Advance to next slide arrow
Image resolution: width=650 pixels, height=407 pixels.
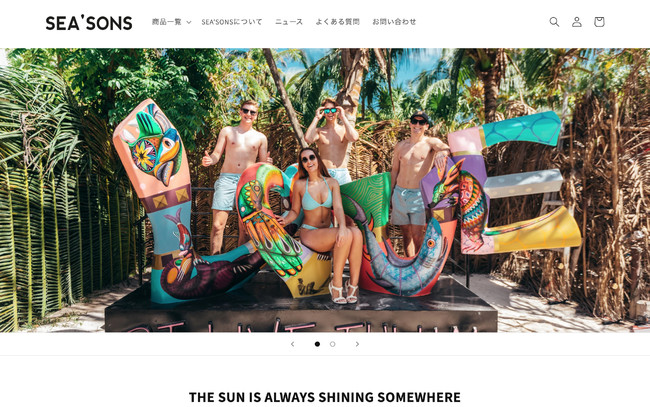click(x=357, y=344)
